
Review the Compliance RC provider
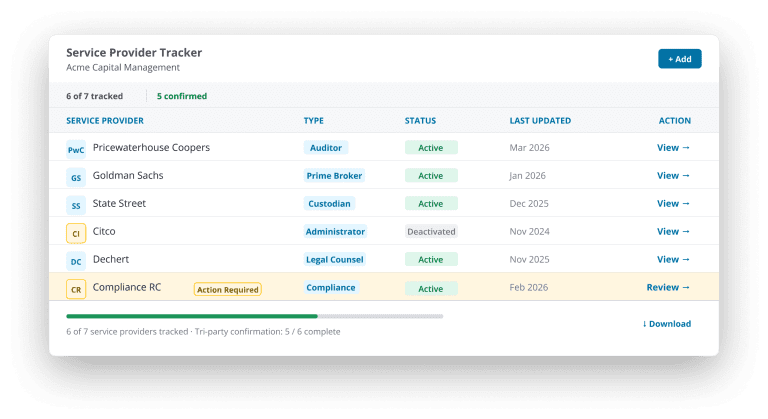668,287
